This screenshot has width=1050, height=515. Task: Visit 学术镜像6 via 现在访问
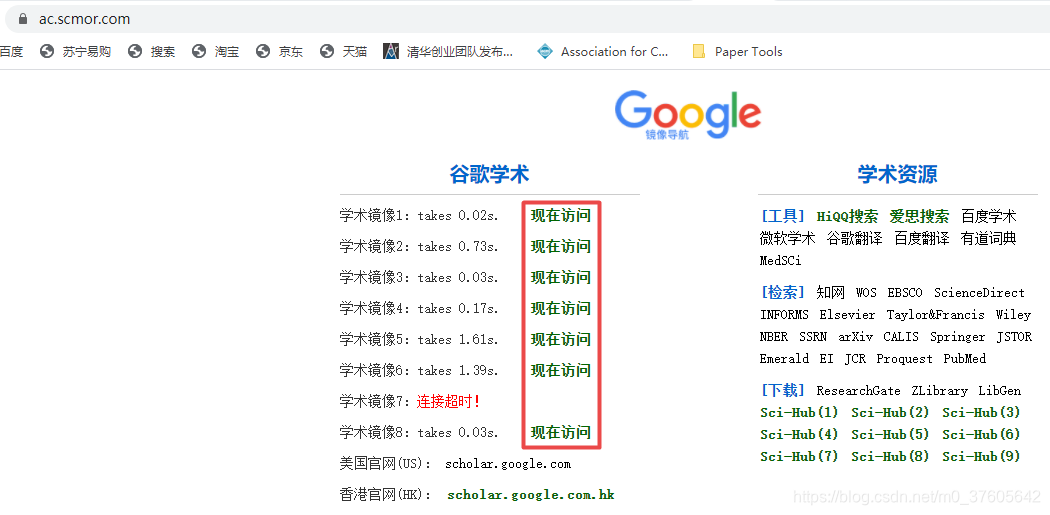pyautogui.click(x=560, y=370)
